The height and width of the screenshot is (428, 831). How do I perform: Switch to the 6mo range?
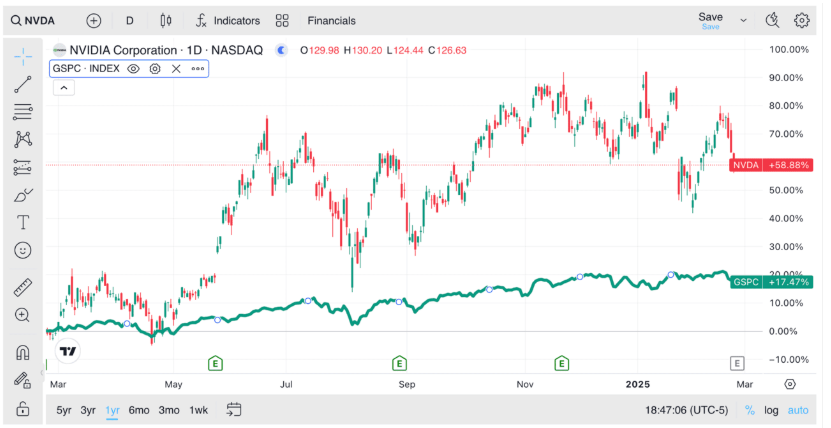(x=139, y=410)
